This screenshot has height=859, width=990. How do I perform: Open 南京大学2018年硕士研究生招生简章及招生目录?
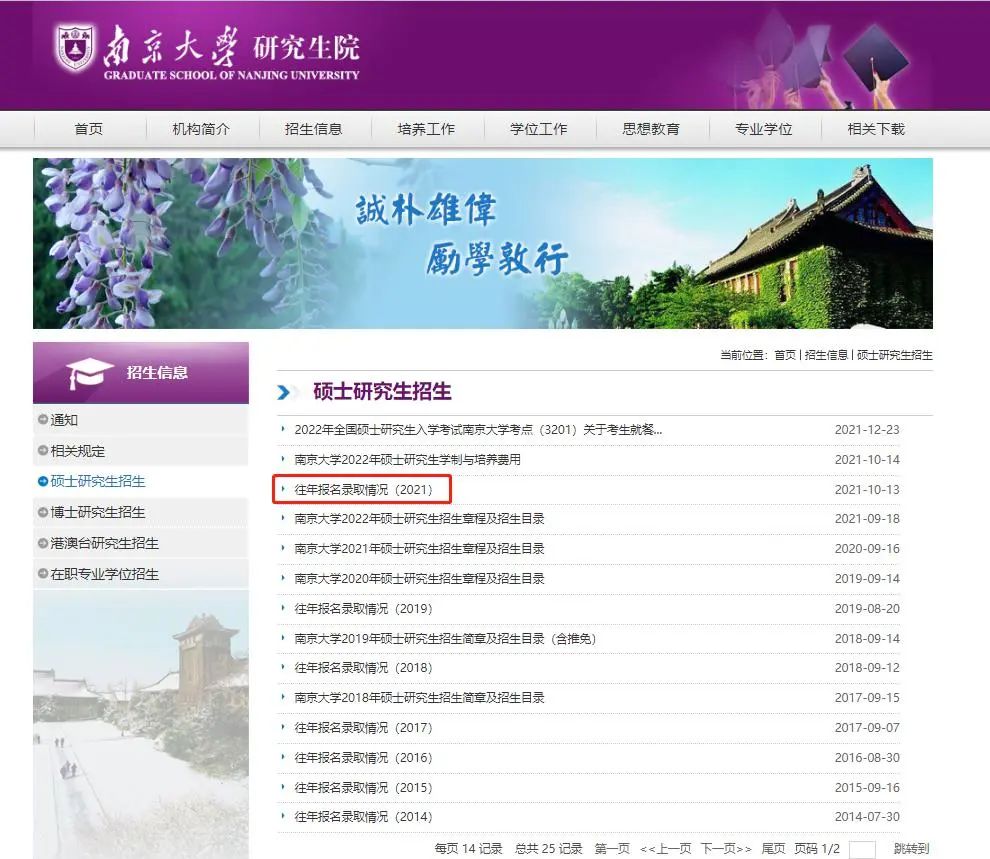coord(419,698)
